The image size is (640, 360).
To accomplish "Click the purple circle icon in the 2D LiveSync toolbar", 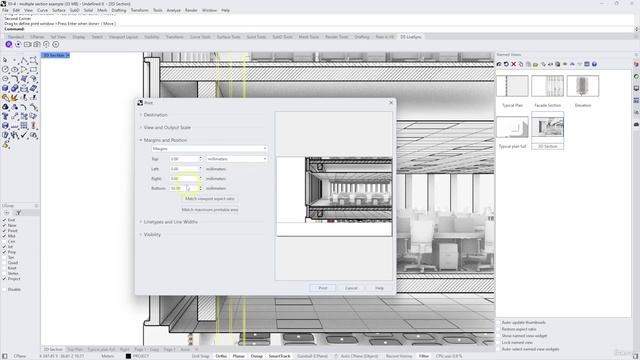I will click(9, 44).
